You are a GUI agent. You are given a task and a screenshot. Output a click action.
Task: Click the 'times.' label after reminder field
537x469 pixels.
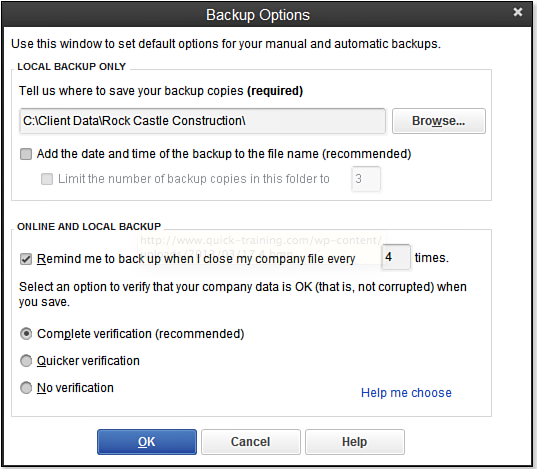(432, 258)
